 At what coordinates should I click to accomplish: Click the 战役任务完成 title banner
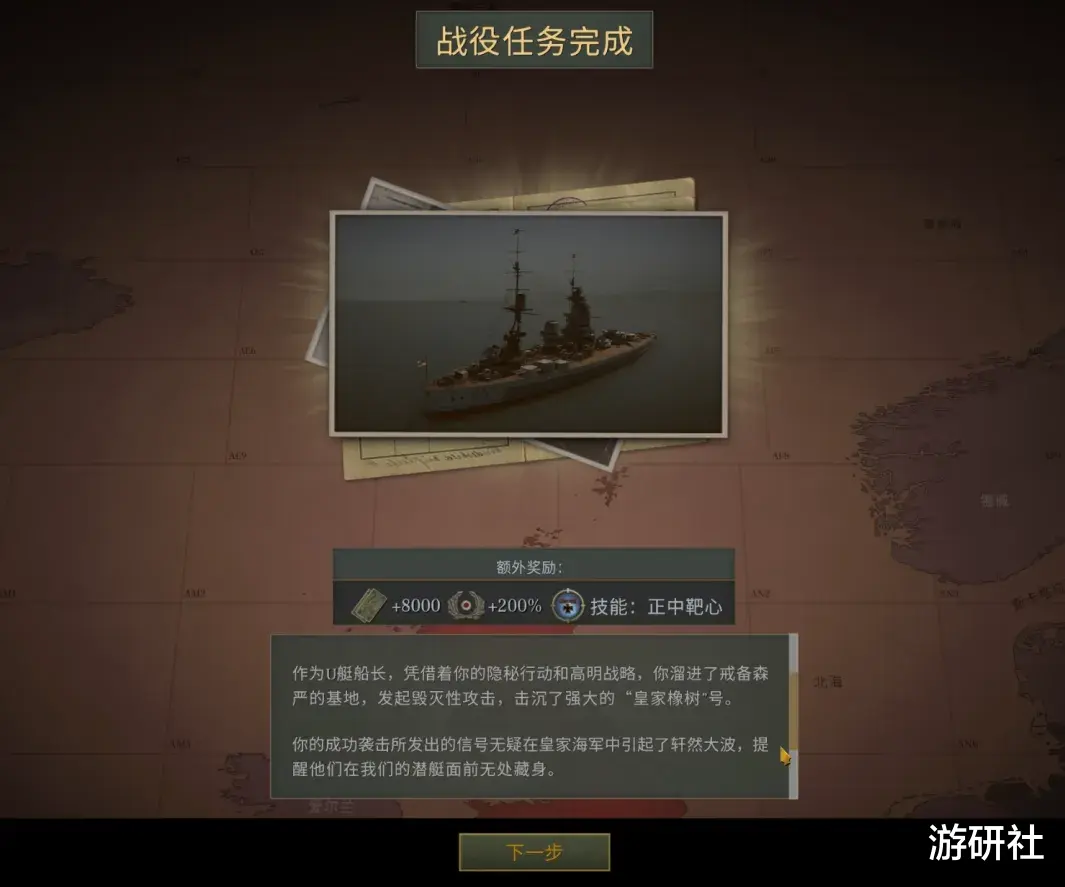[x=534, y=40]
